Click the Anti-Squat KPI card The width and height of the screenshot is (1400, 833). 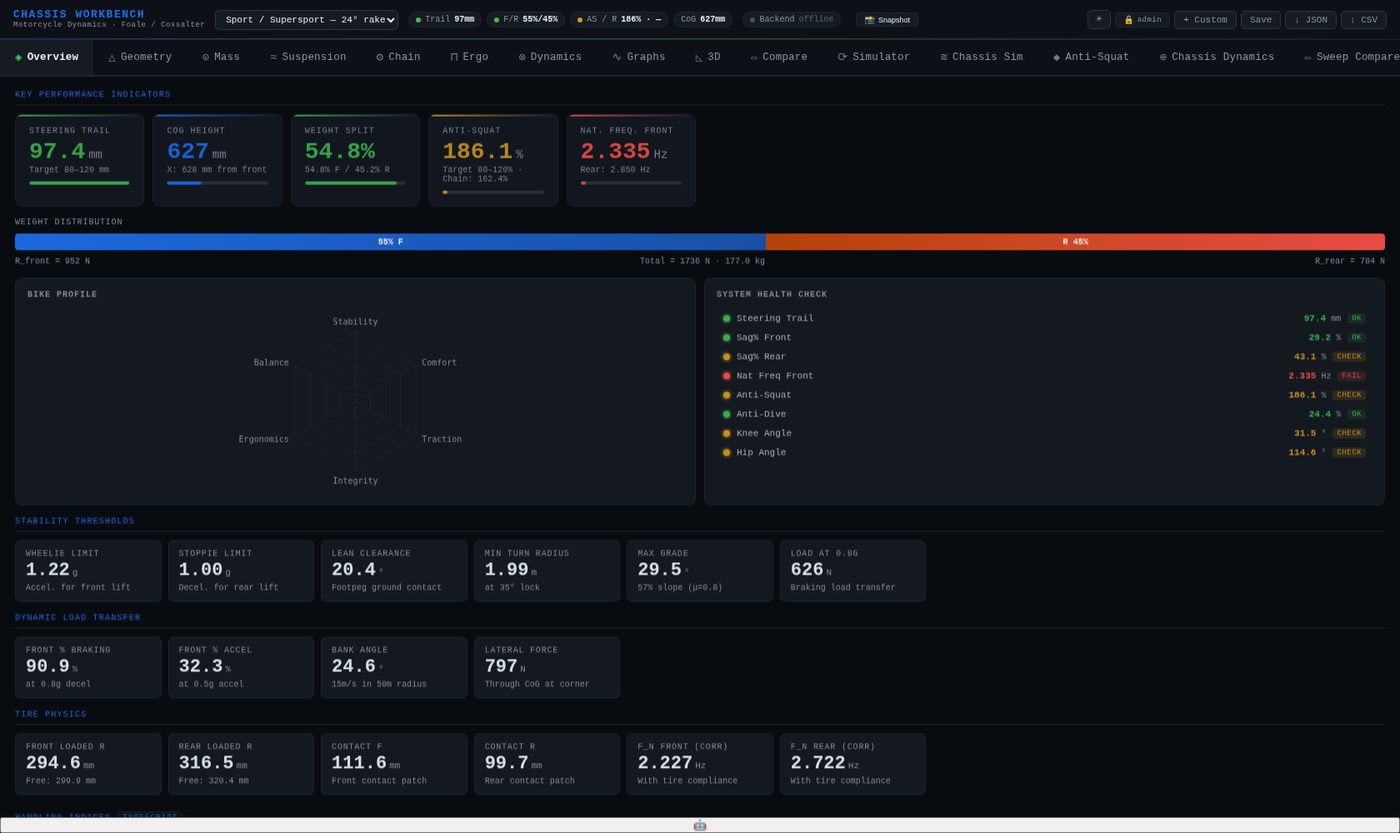click(x=493, y=160)
